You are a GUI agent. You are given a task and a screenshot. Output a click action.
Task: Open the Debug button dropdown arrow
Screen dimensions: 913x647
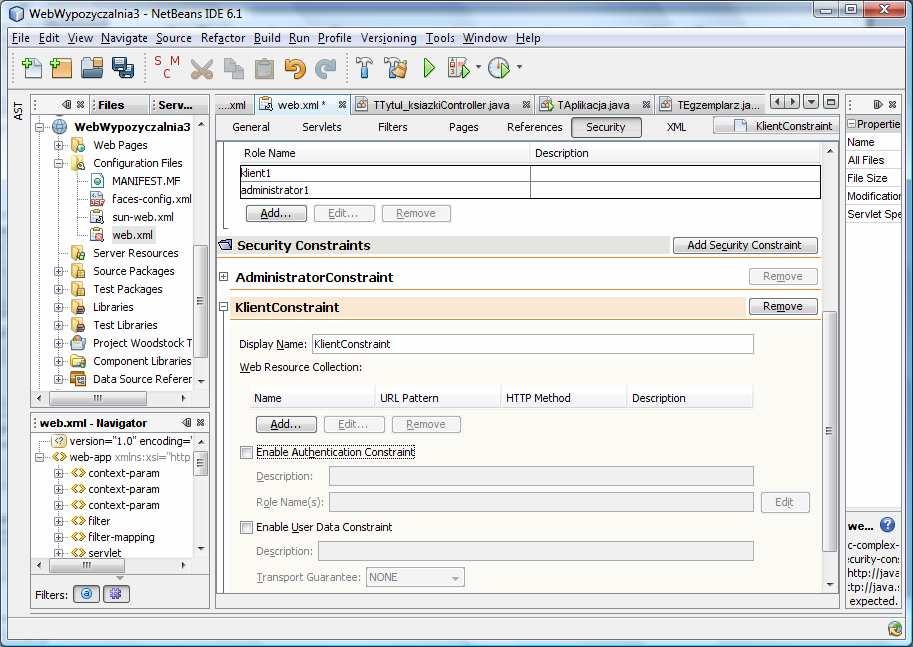point(479,67)
